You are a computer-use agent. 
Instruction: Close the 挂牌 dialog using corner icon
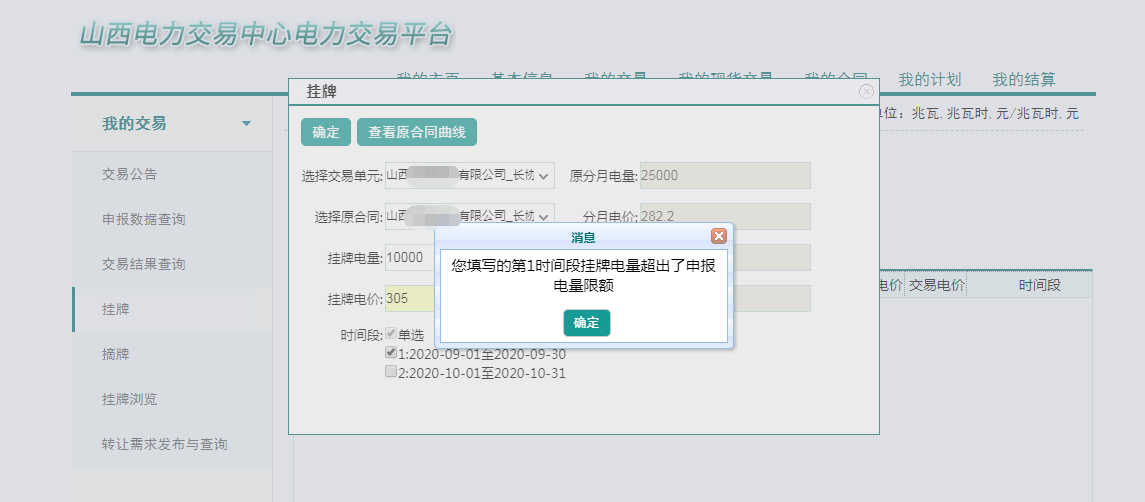click(x=866, y=91)
